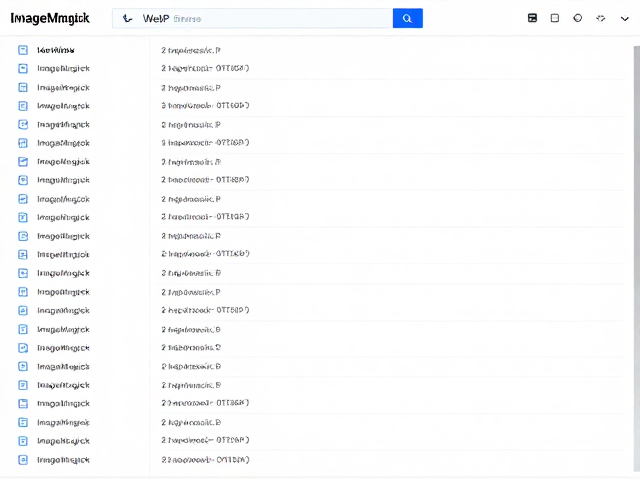Viewport: 640px width, 480px height.
Task: Click the back arrow inside the search field
Action: tap(127, 18)
